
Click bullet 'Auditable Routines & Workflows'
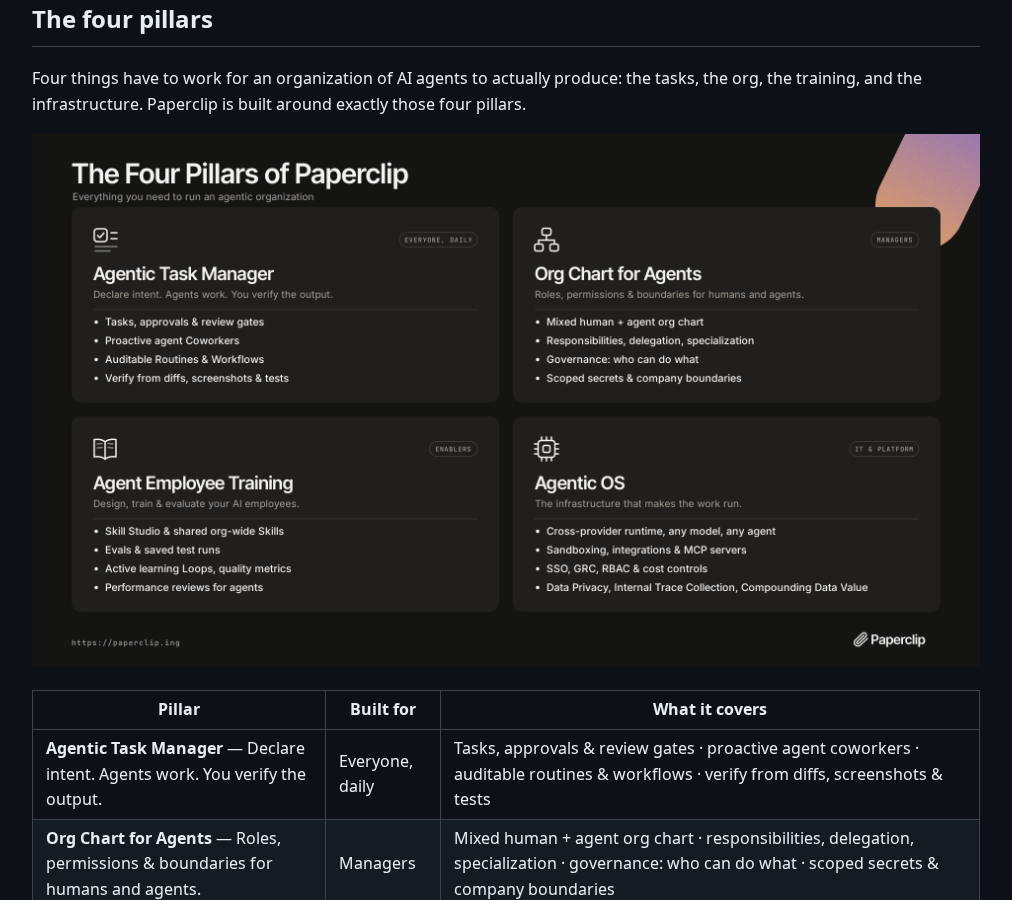[185, 360]
